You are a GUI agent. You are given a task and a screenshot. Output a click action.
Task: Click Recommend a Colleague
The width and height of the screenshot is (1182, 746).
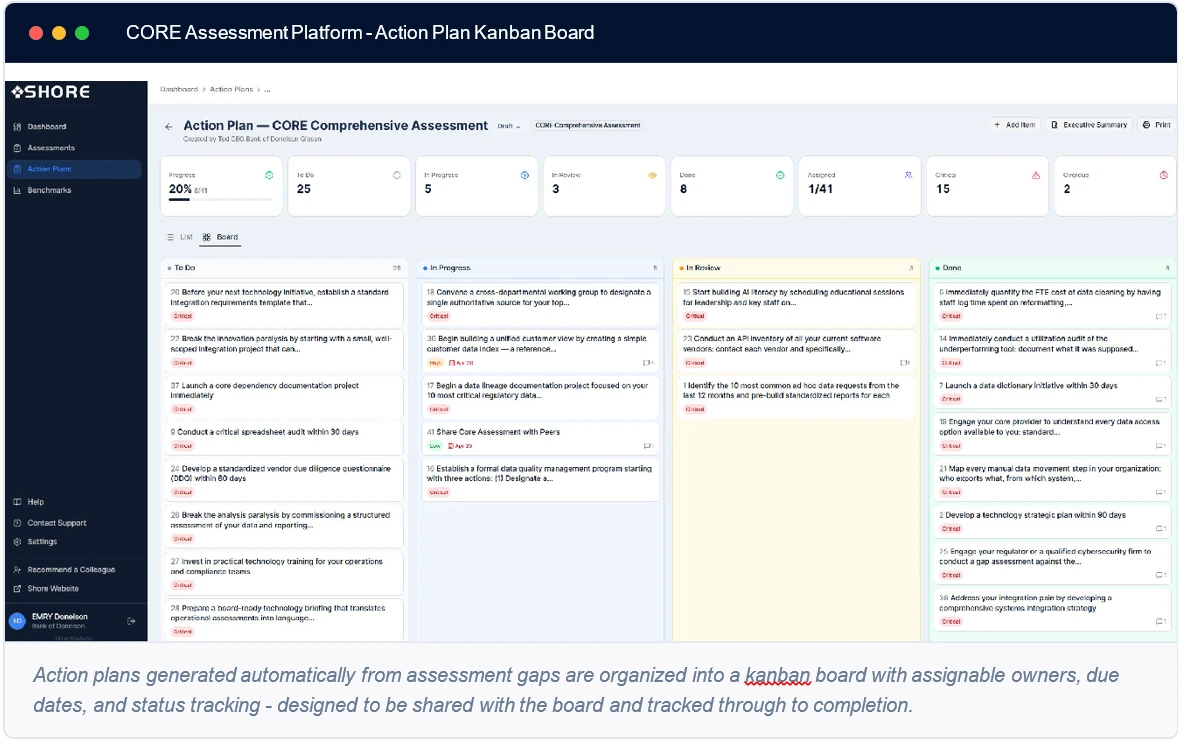click(x=71, y=570)
